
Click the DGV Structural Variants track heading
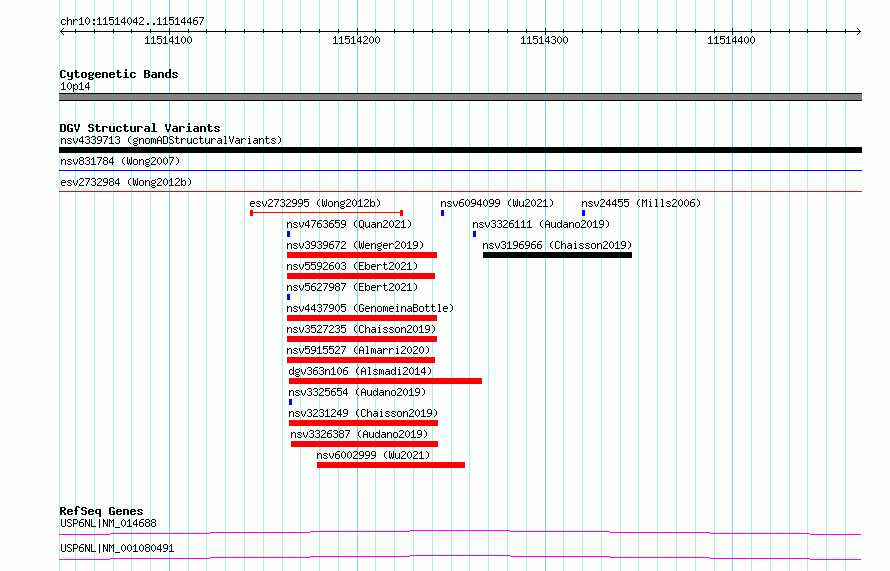[140, 128]
